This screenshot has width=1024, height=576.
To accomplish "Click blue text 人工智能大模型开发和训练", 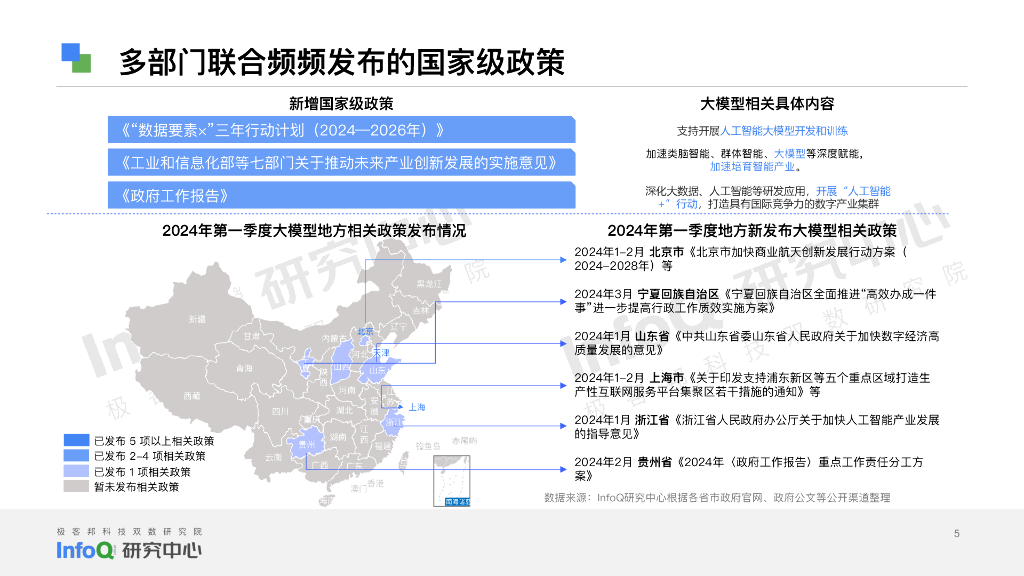I will tap(784, 131).
